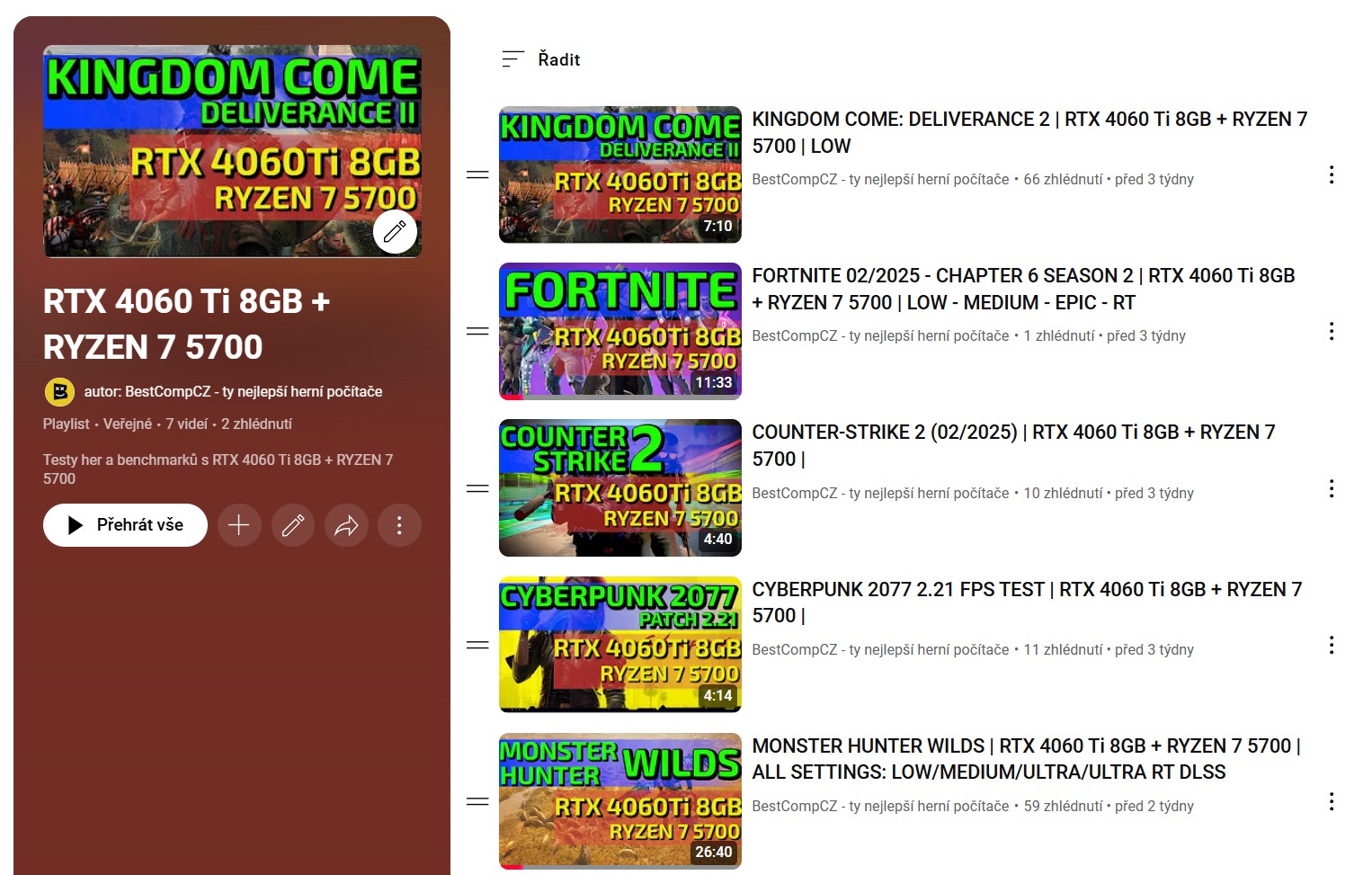Screen dimensions: 1372x875
Task: Select the playlist title RTX 4060 Ti 8GB + RYZEN 7 5700
Action: pos(187,324)
